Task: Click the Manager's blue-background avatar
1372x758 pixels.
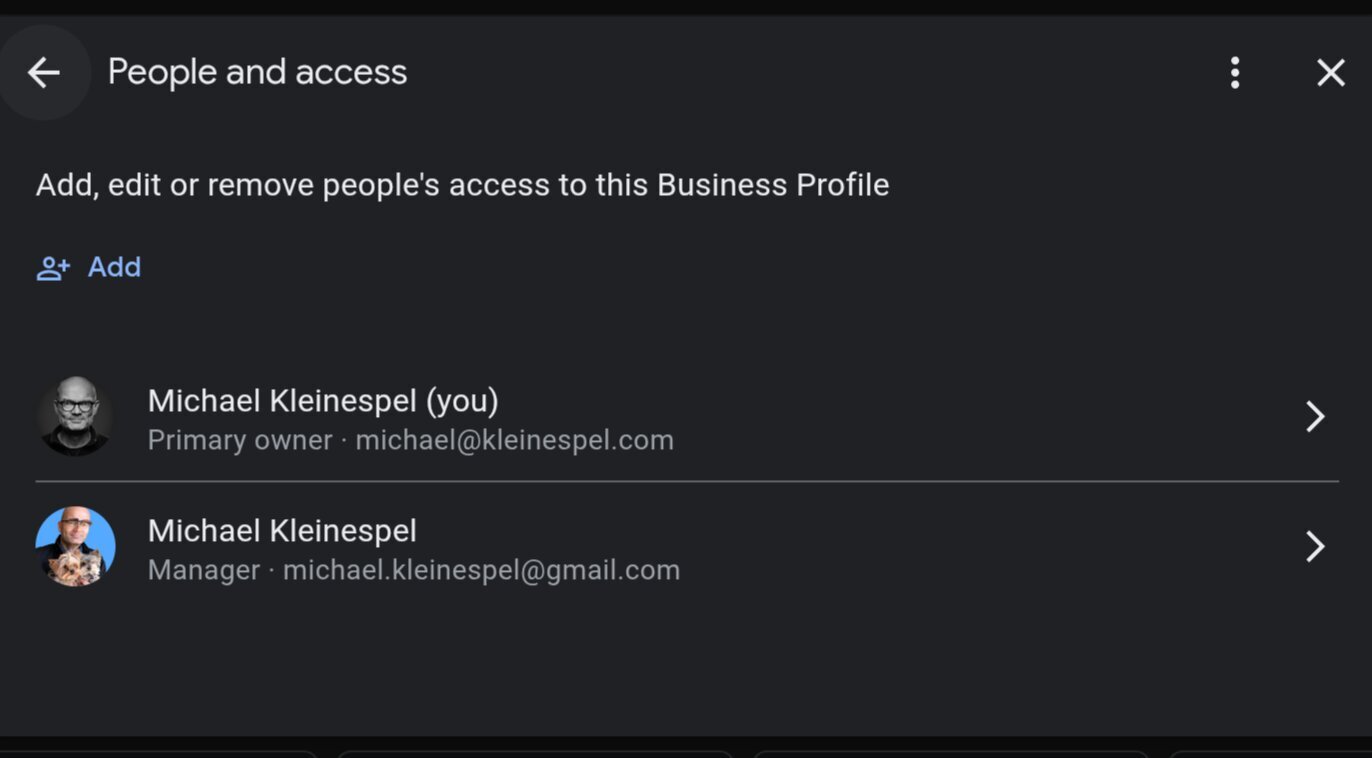Action: pyautogui.click(x=75, y=546)
